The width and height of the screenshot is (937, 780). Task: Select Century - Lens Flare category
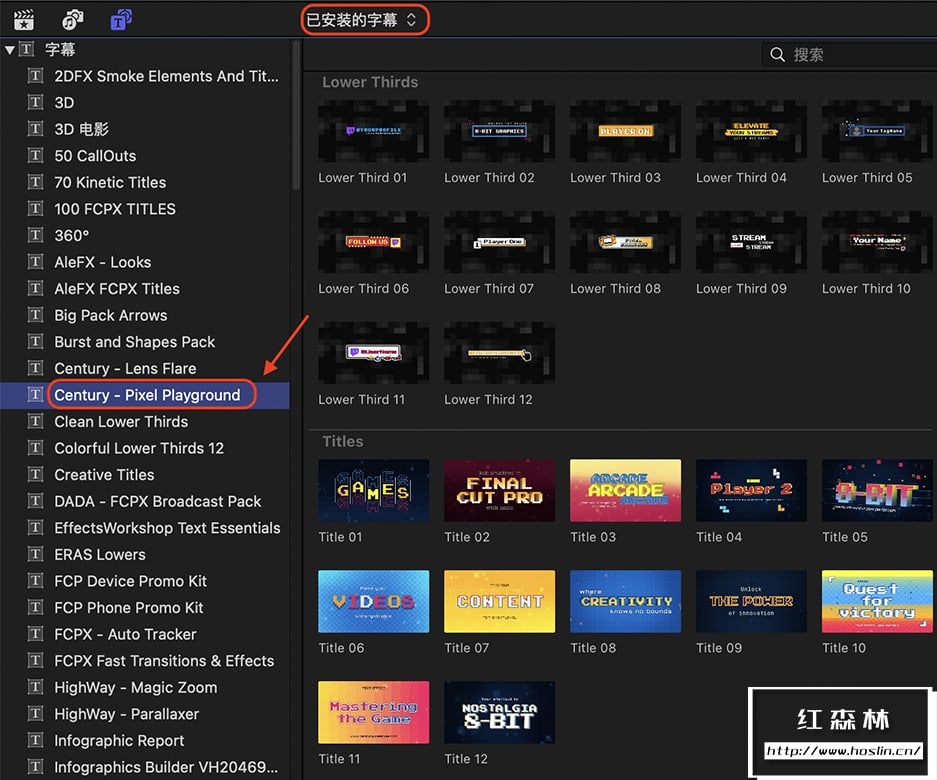(145, 369)
